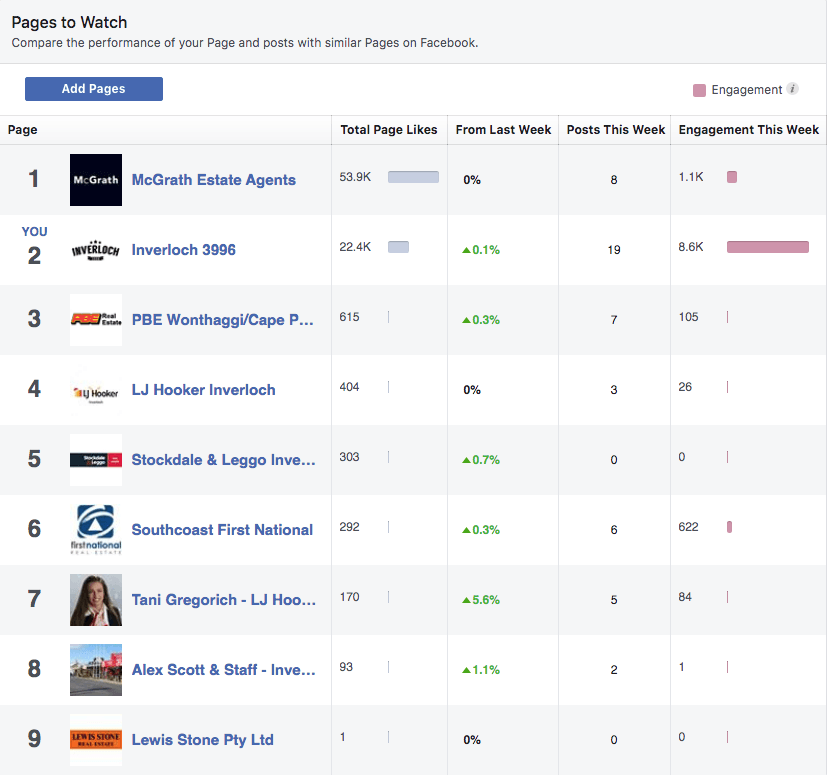Click the pink Engagement legend swatch
827x775 pixels.
click(699, 90)
